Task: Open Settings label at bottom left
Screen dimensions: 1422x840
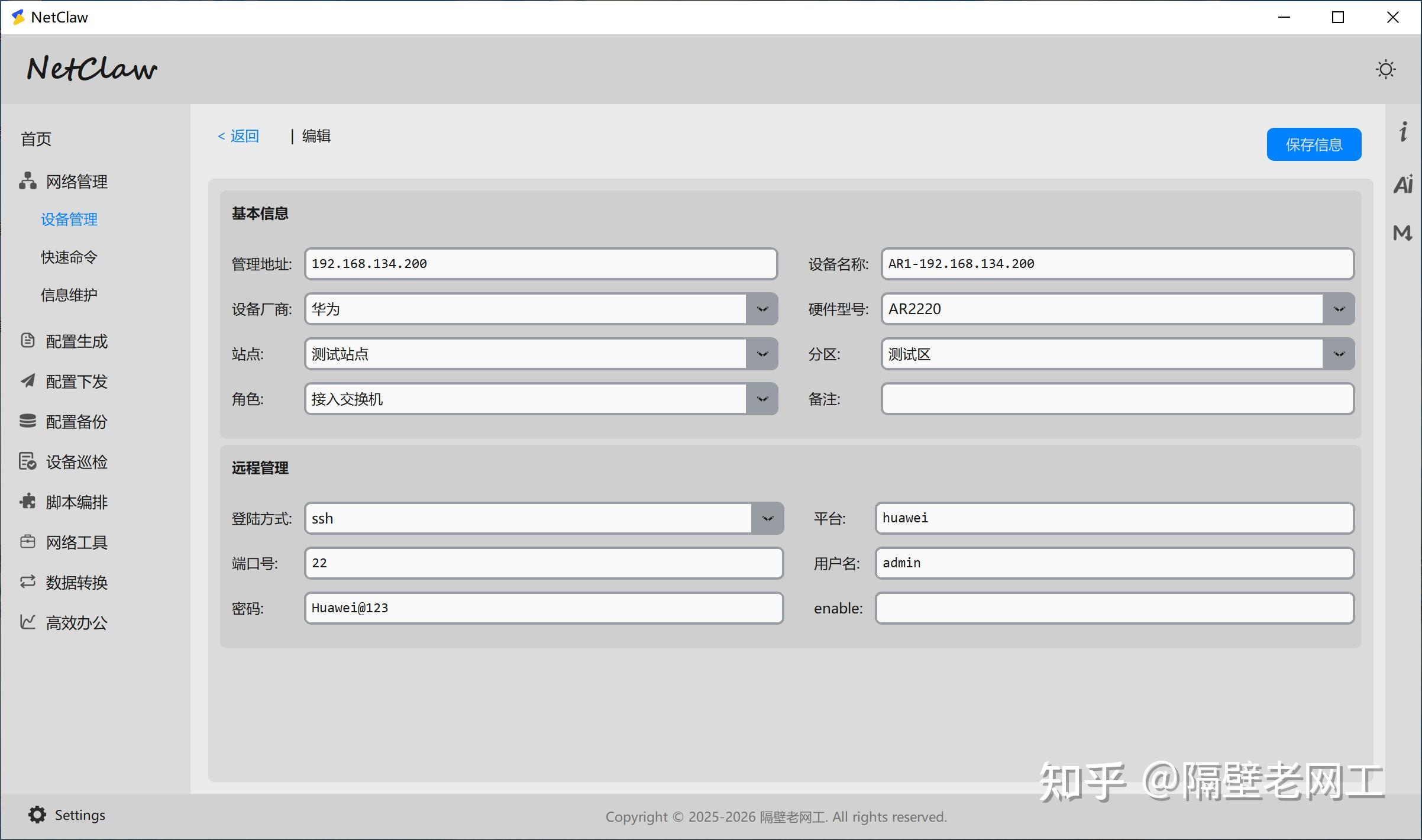Action: tap(80, 815)
